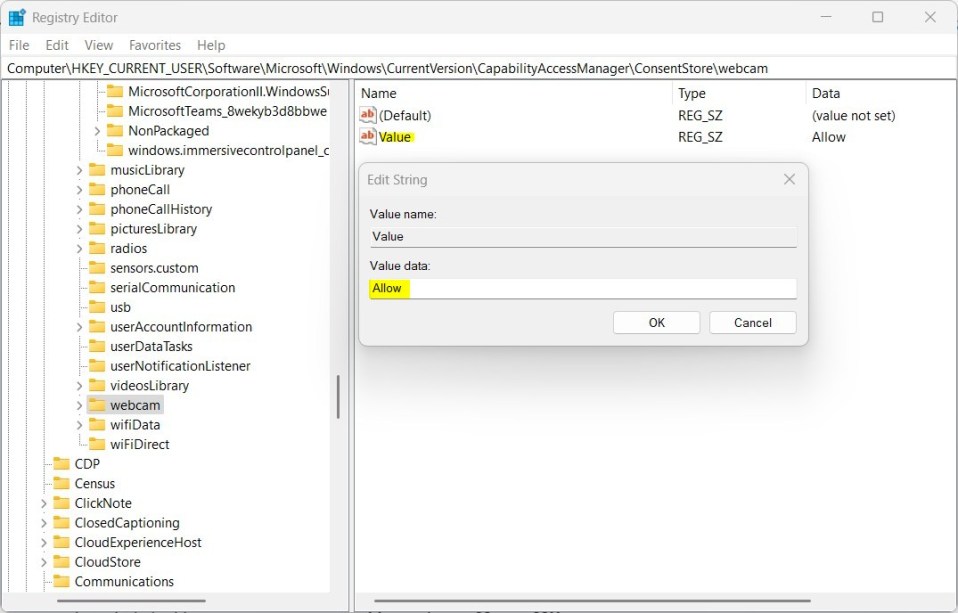958x613 pixels.
Task: Click the Value data input field
Action: tap(583, 288)
